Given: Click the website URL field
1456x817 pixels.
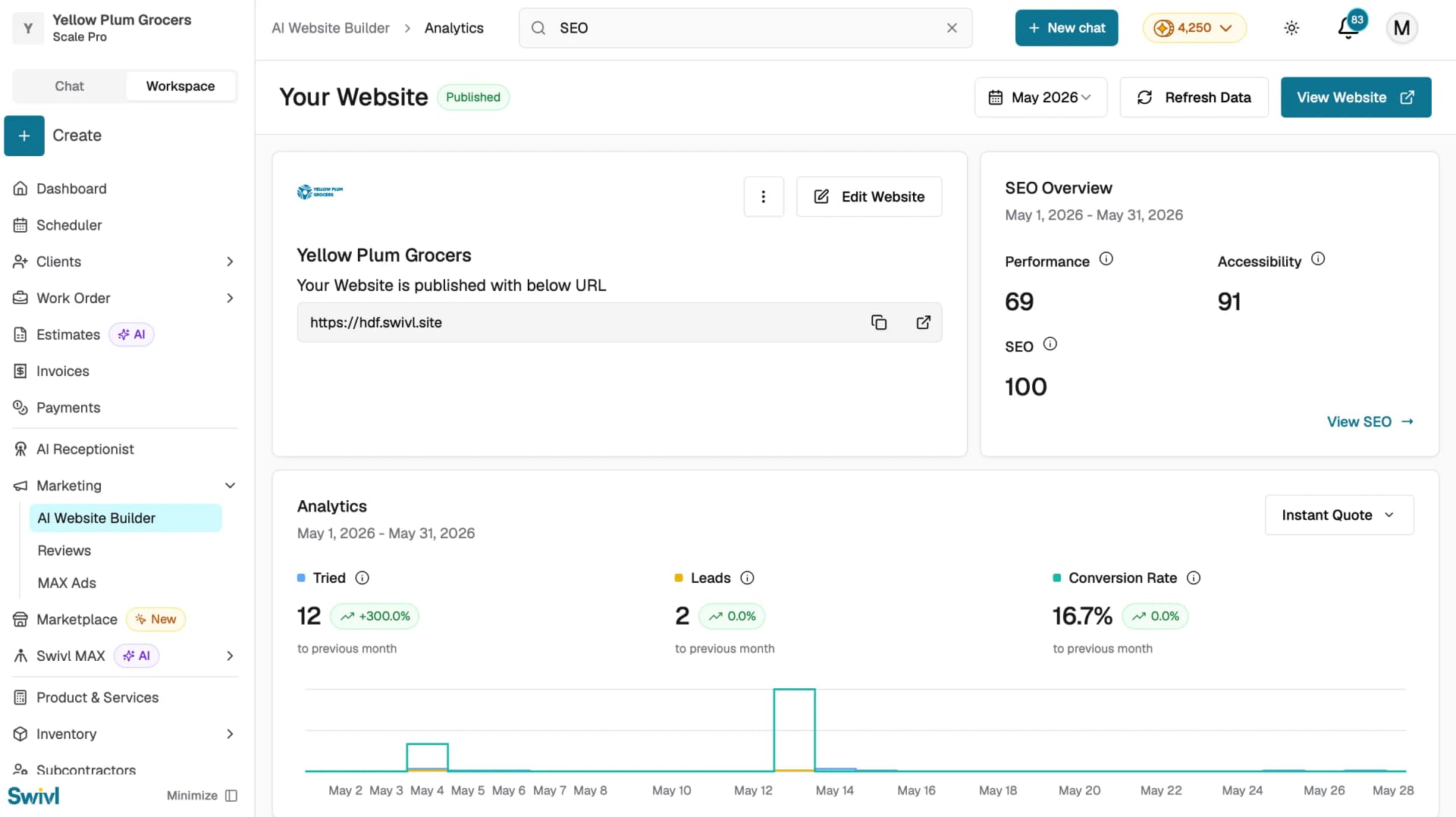Looking at the screenshot, I should (x=620, y=322).
